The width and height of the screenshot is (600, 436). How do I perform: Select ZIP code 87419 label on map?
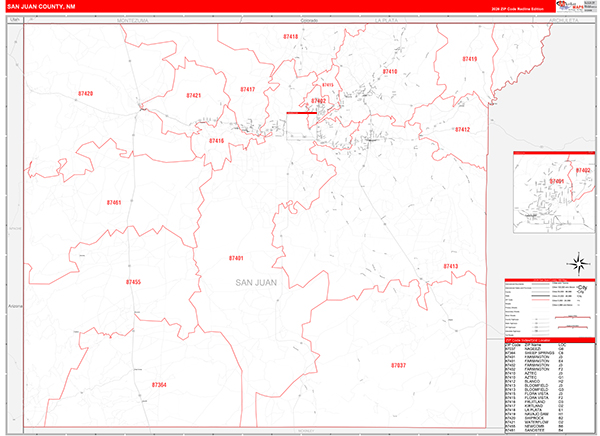pos(470,59)
